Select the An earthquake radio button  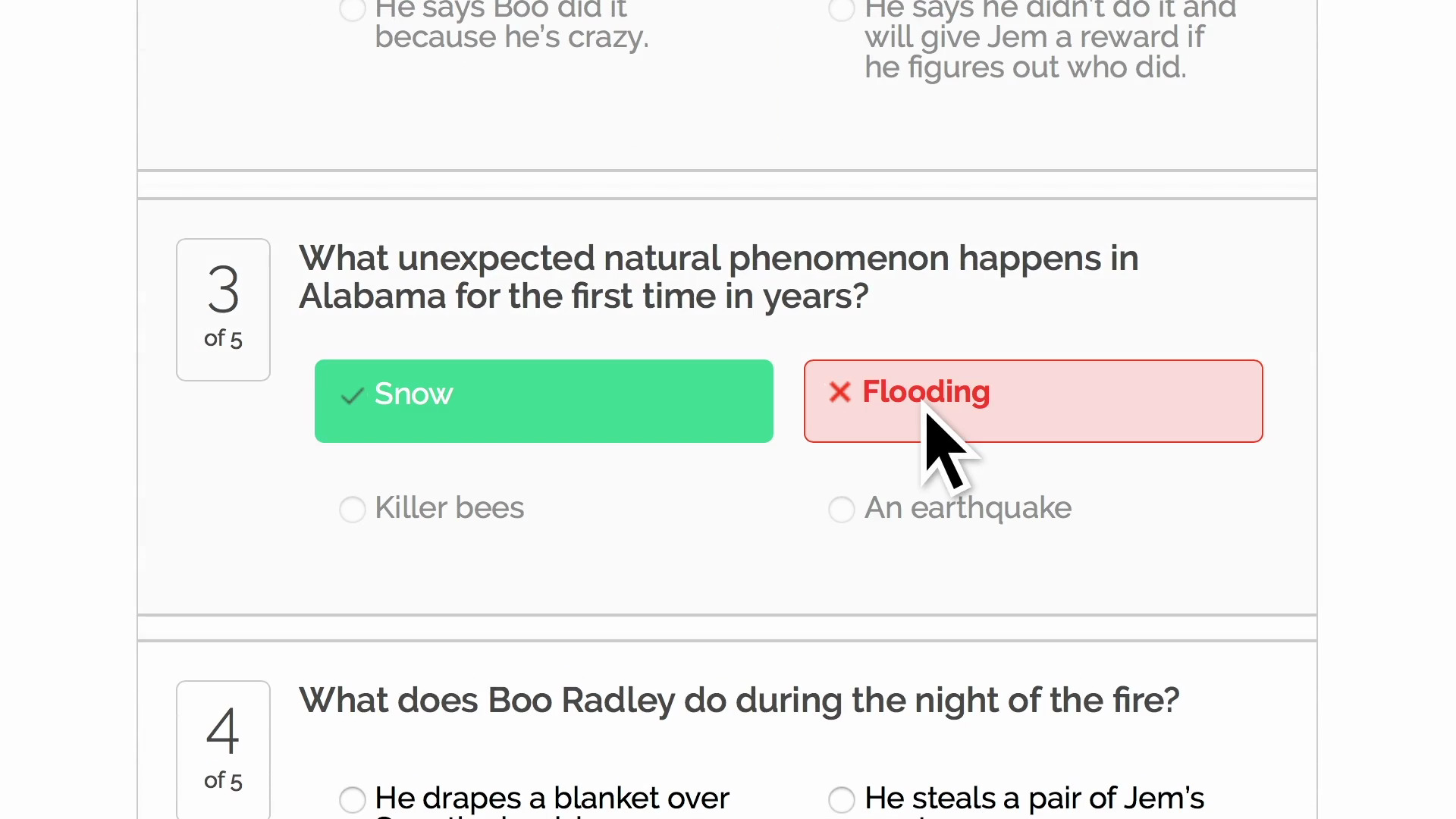tap(841, 510)
